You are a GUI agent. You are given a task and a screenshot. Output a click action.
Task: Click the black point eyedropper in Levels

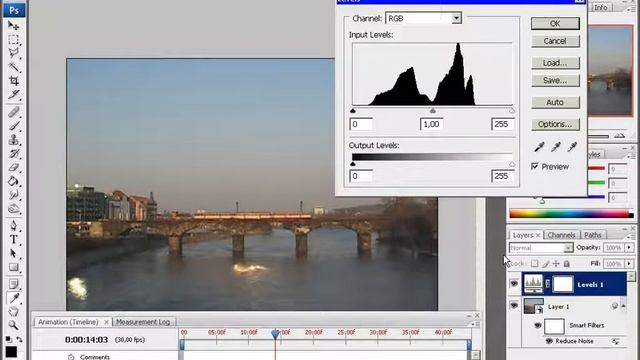click(539, 147)
